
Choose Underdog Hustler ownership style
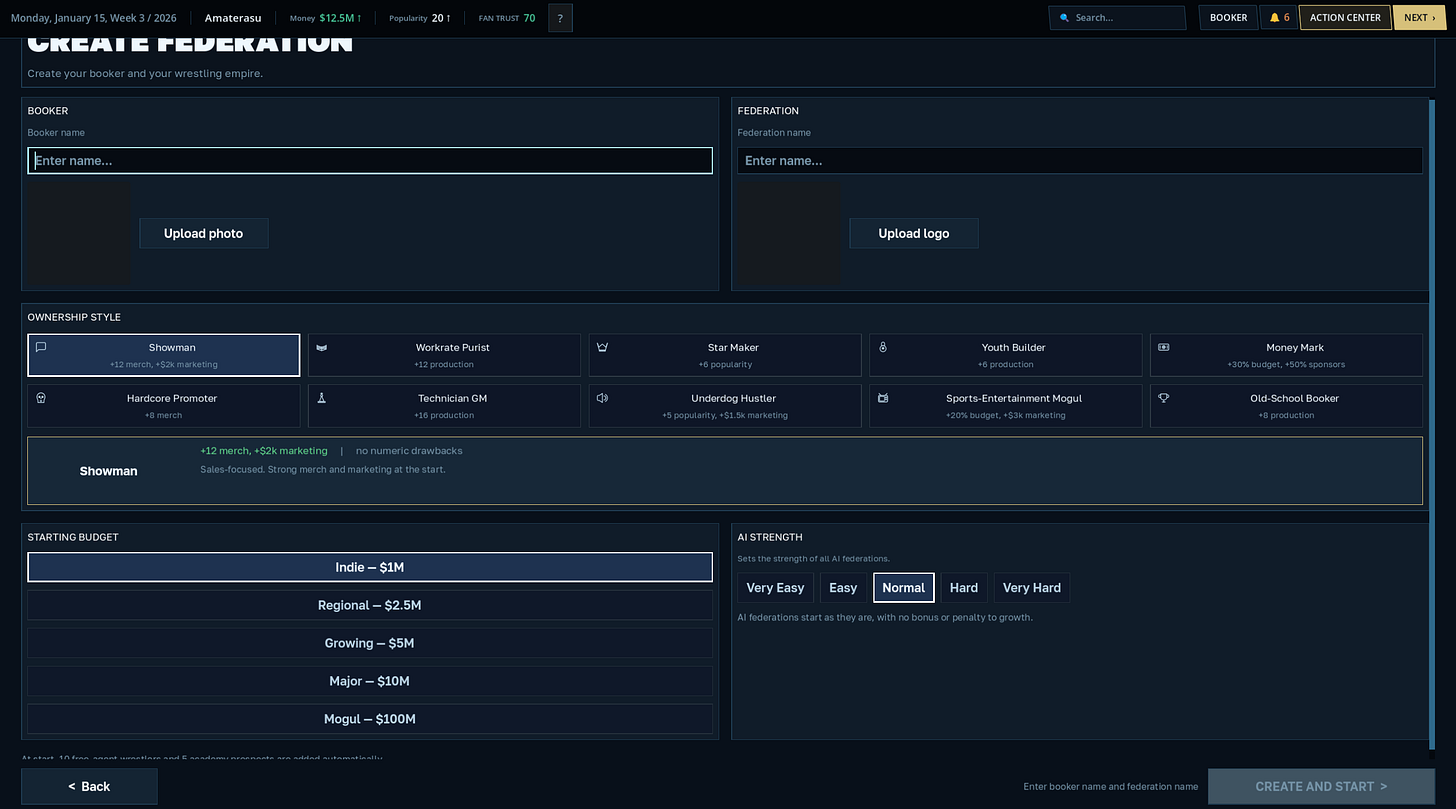point(725,406)
